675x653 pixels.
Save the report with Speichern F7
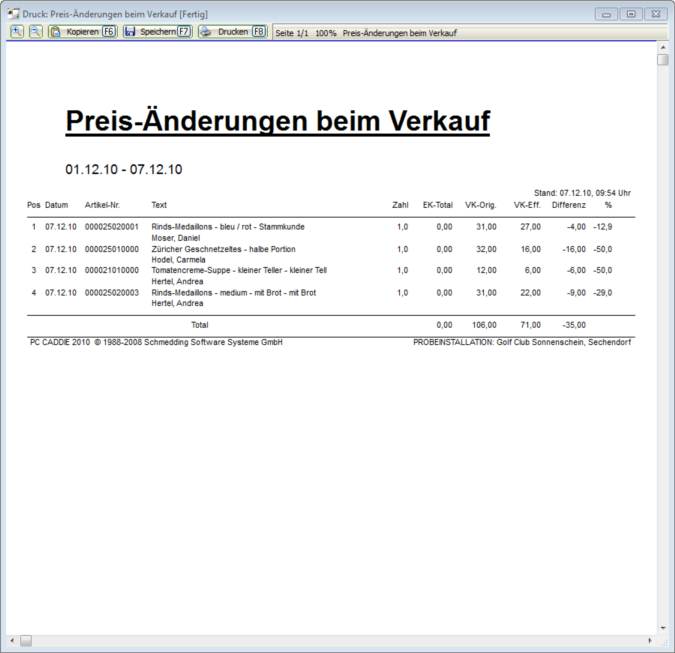click(158, 32)
